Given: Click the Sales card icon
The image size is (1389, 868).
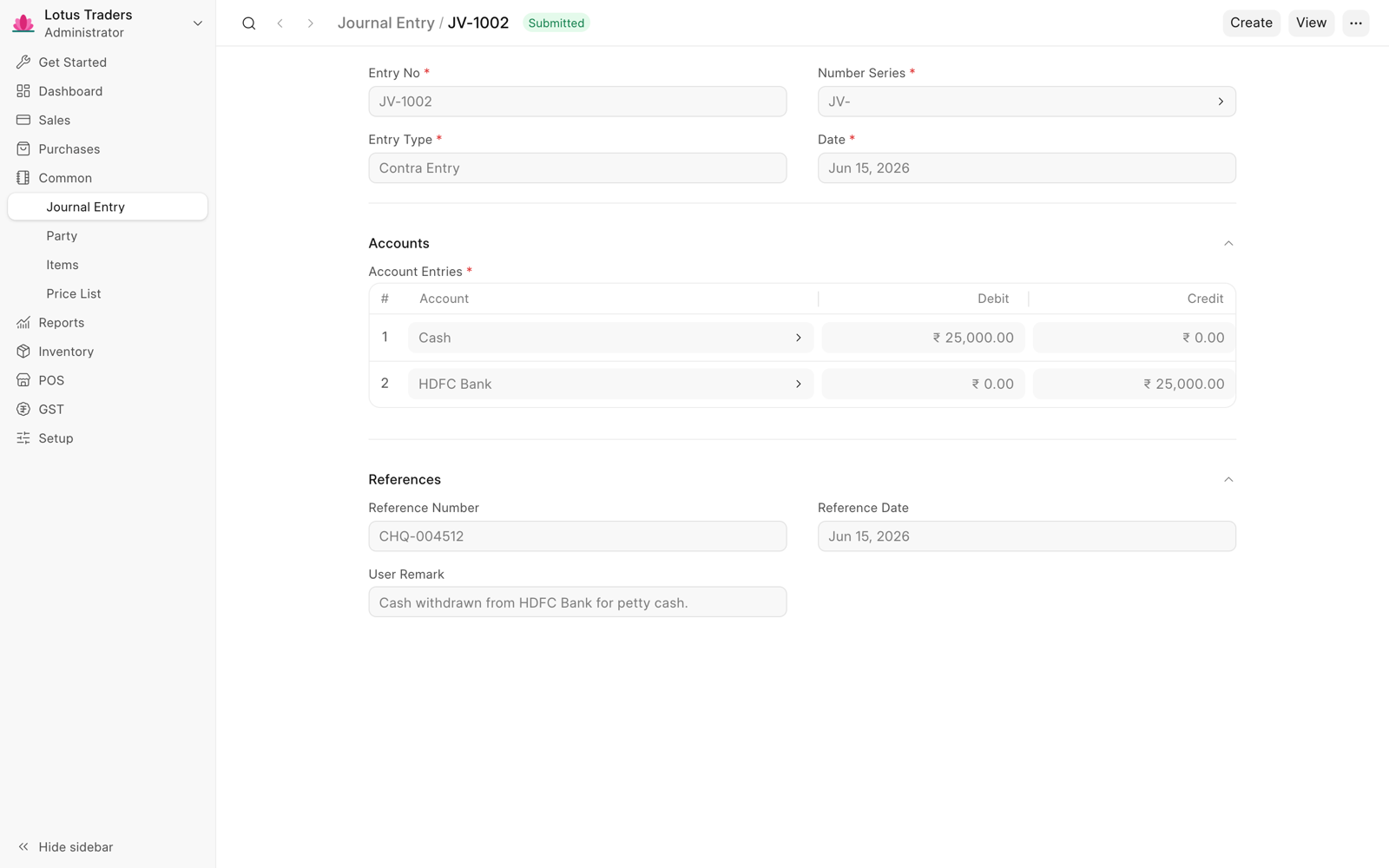Looking at the screenshot, I should (23, 120).
